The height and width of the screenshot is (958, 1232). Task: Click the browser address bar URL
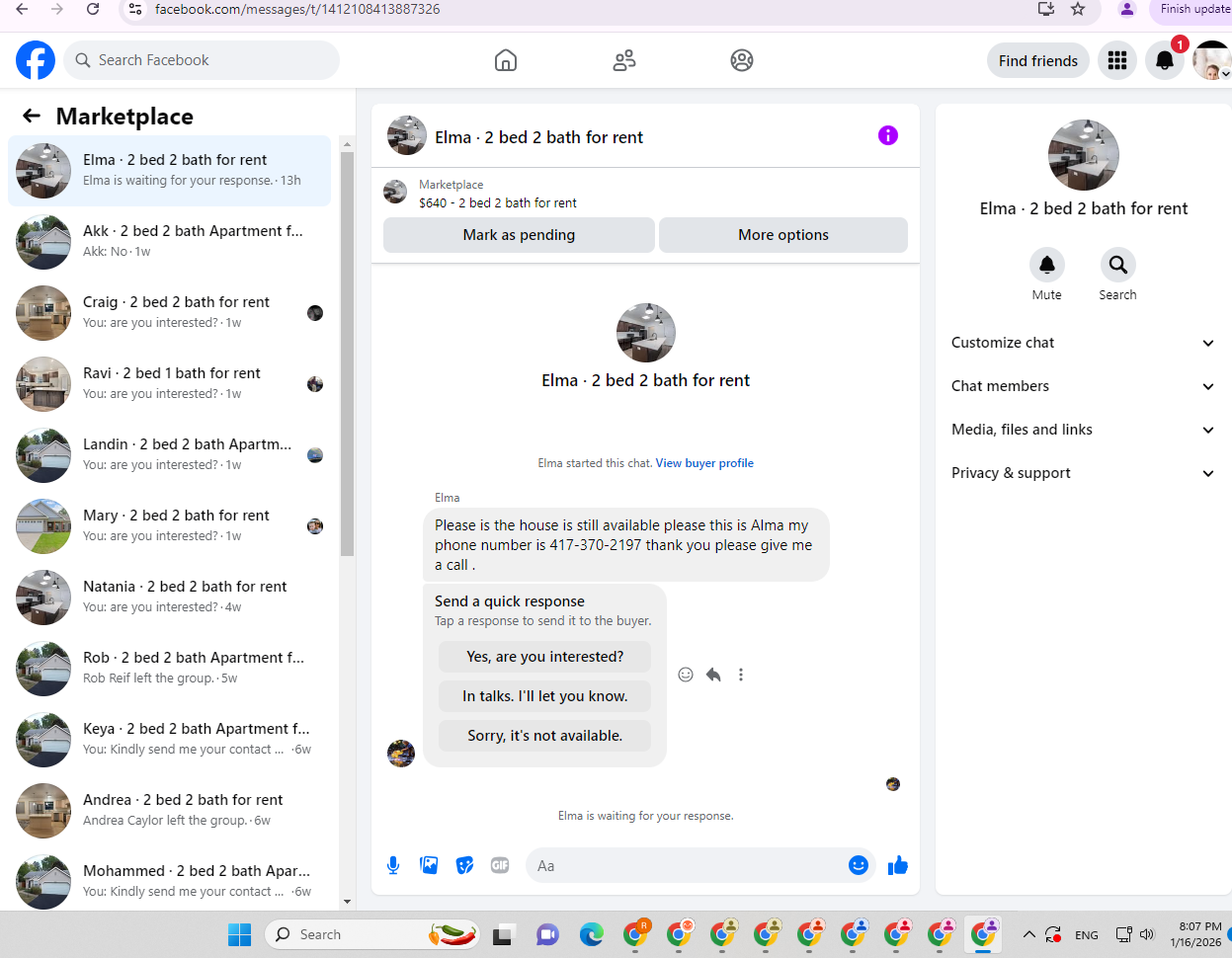297,9
